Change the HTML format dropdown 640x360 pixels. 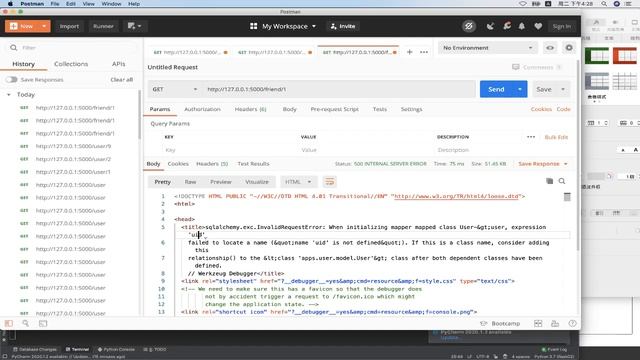(x=298, y=182)
